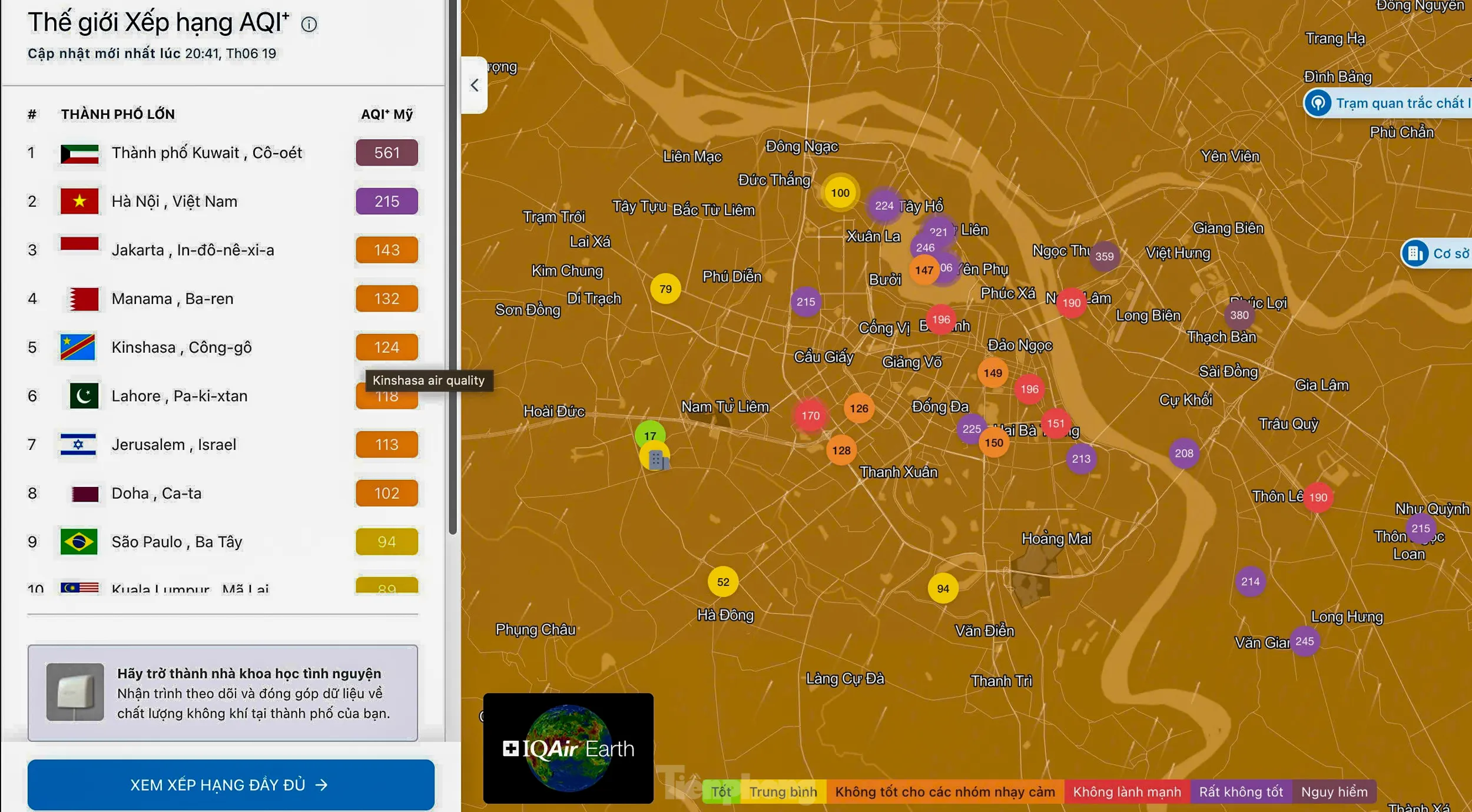Click the Bahrain flag beside Manama

pyautogui.click(x=84, y=299)
